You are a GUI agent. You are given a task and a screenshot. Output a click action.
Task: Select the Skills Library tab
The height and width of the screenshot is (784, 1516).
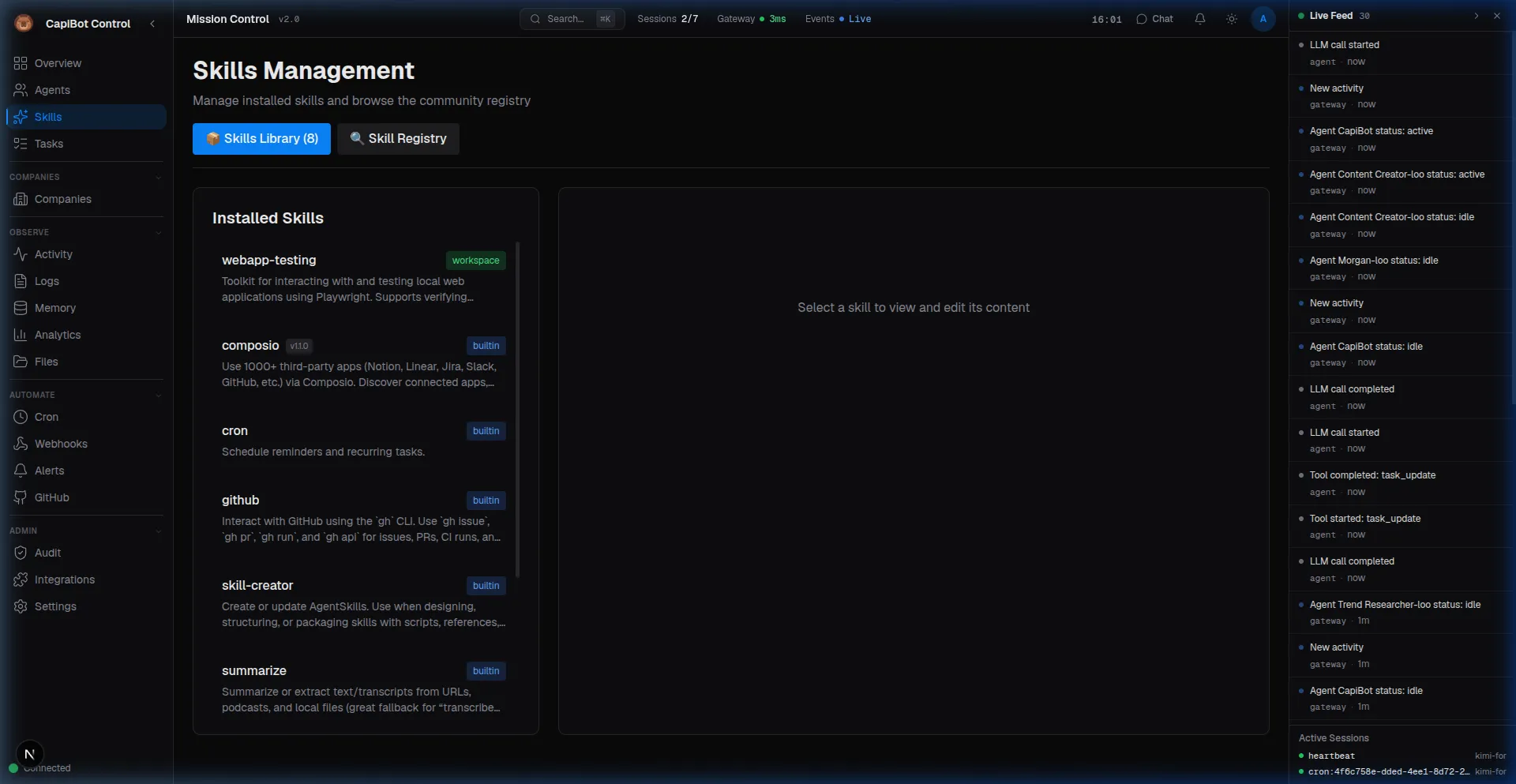coord(261,139)
